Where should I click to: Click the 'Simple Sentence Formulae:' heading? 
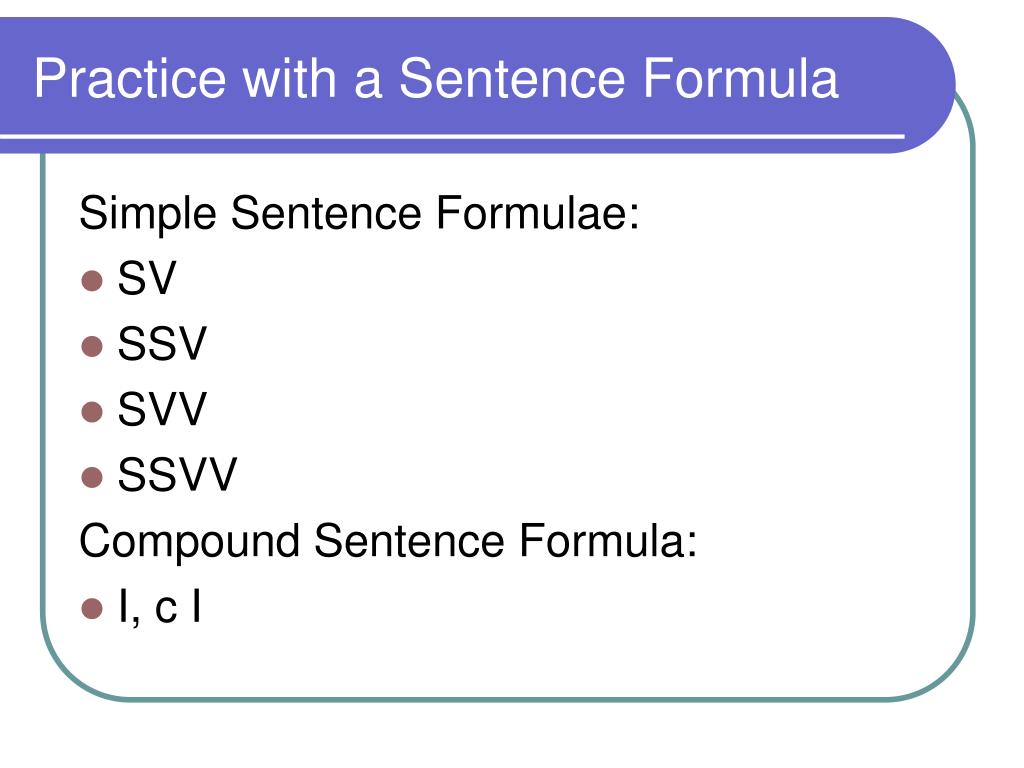[x=359, y=214]
